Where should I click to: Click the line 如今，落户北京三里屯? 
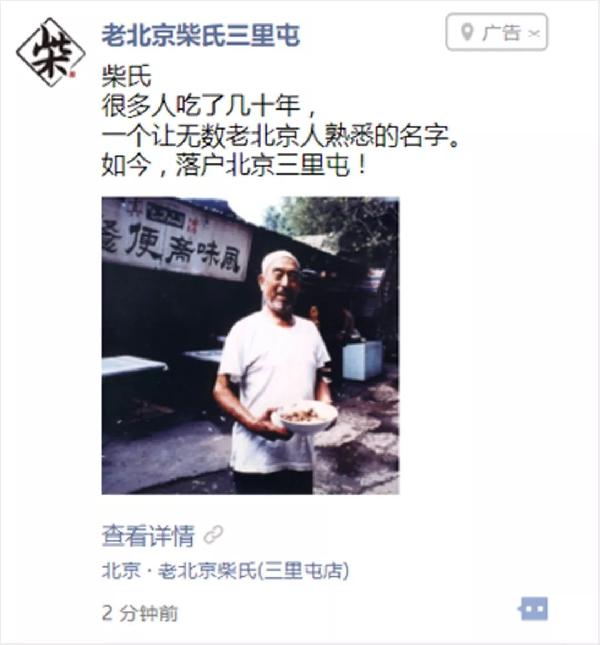[x=233, y=166]
